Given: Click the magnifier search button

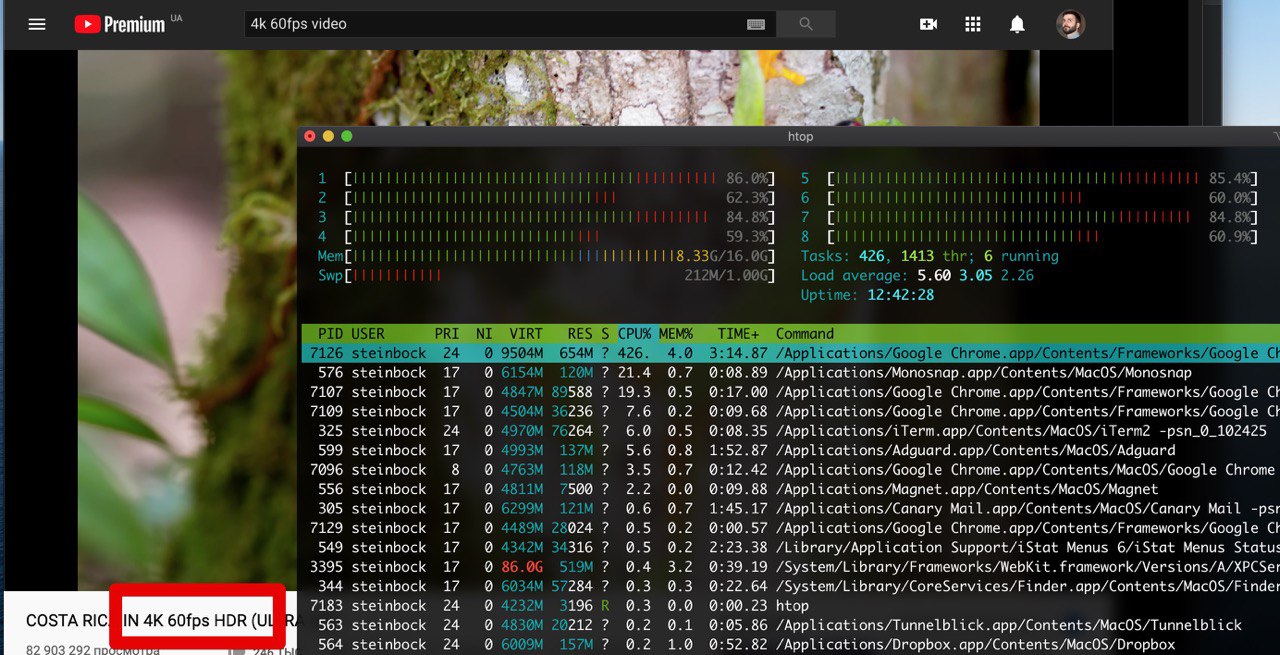Looking at the screenshot, I should pyautogui.click(x=806, y=24).
